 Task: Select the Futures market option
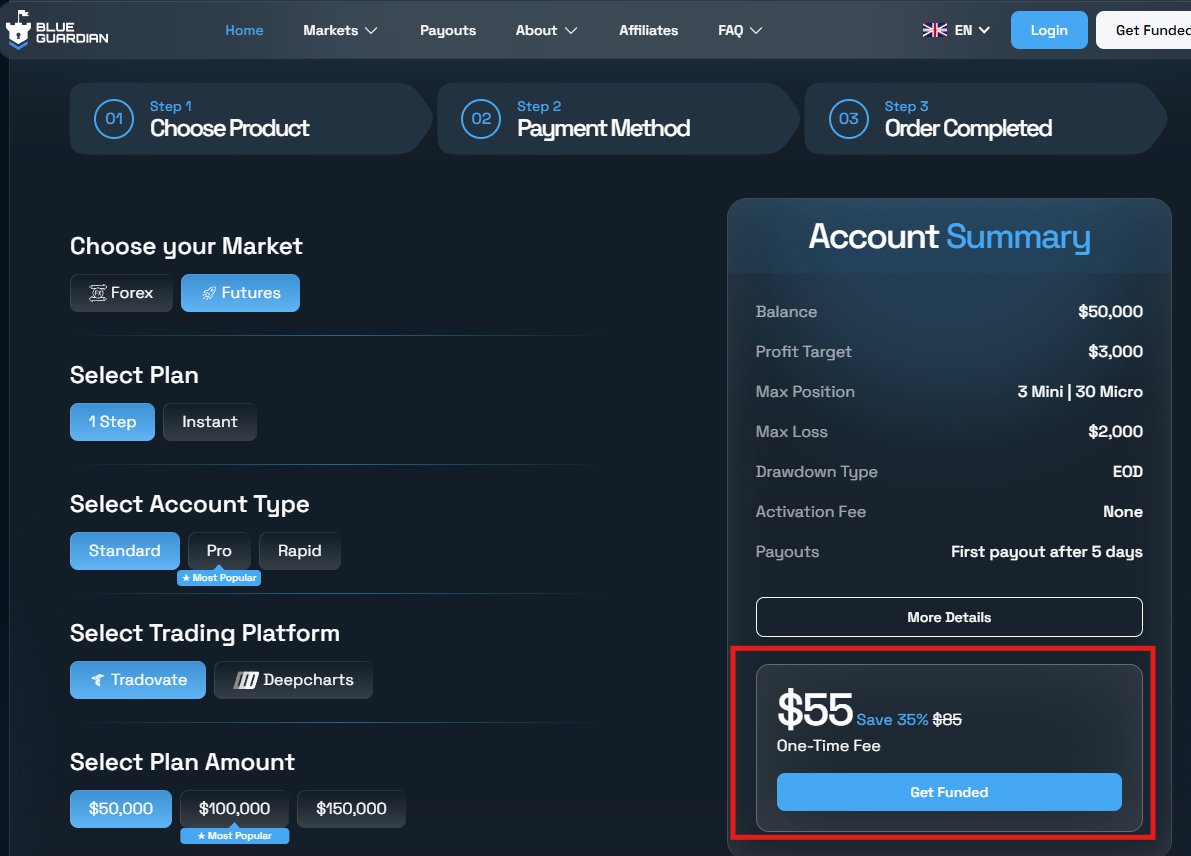pyautogui.click(x=240, y=292)
